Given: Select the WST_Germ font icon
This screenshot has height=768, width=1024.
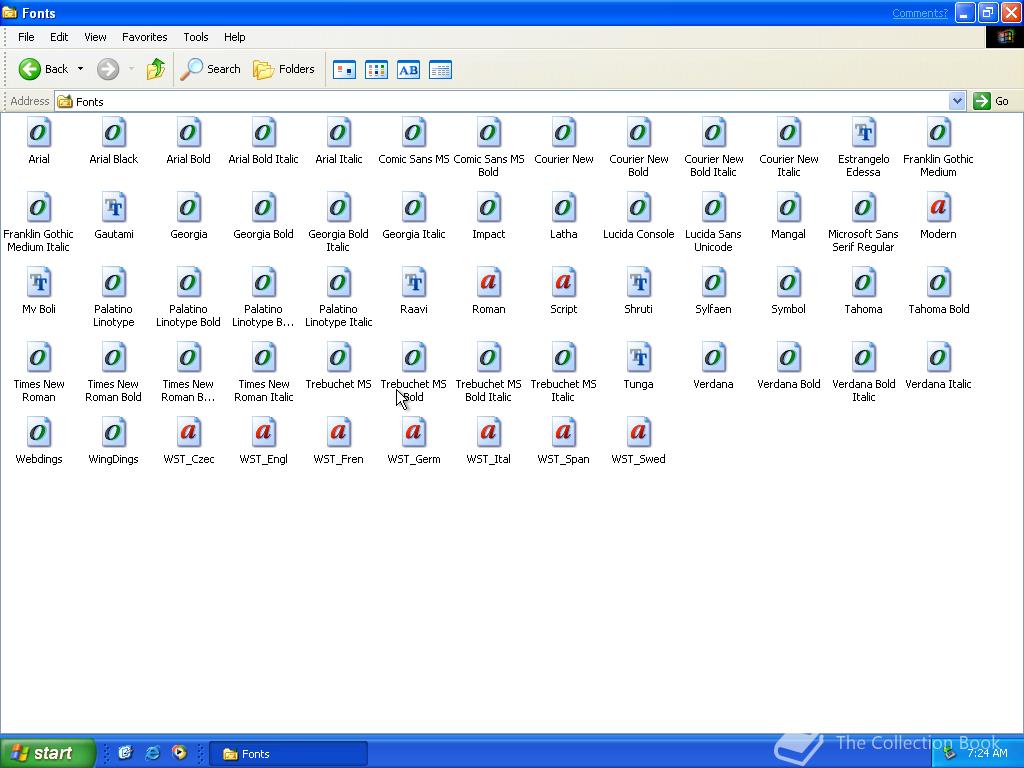Looking at the screenshot, I should pyautogui.click(x=413, y=434).
